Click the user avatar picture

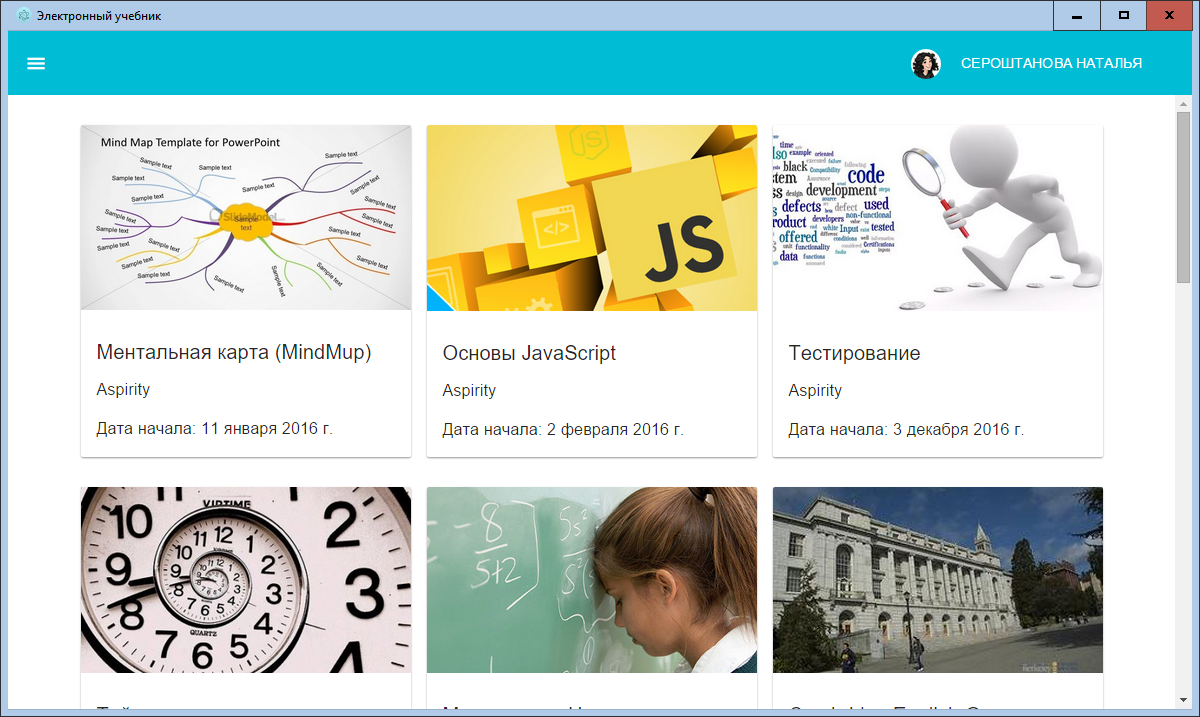[x=926, y=64]
